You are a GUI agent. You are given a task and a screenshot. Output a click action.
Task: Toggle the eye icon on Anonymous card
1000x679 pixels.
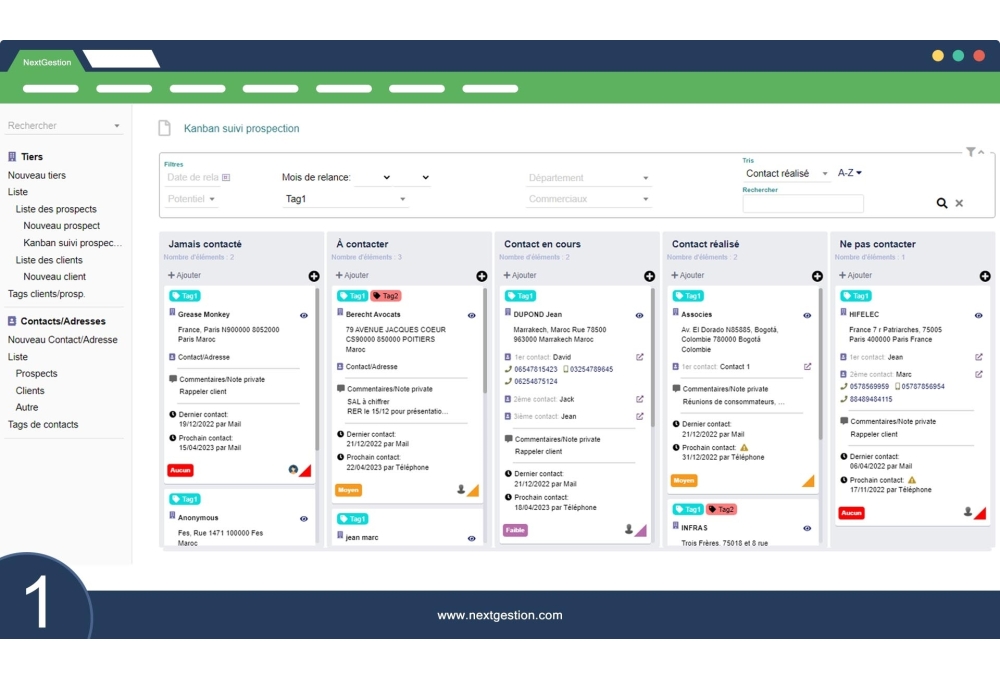[x=304, y=518]
